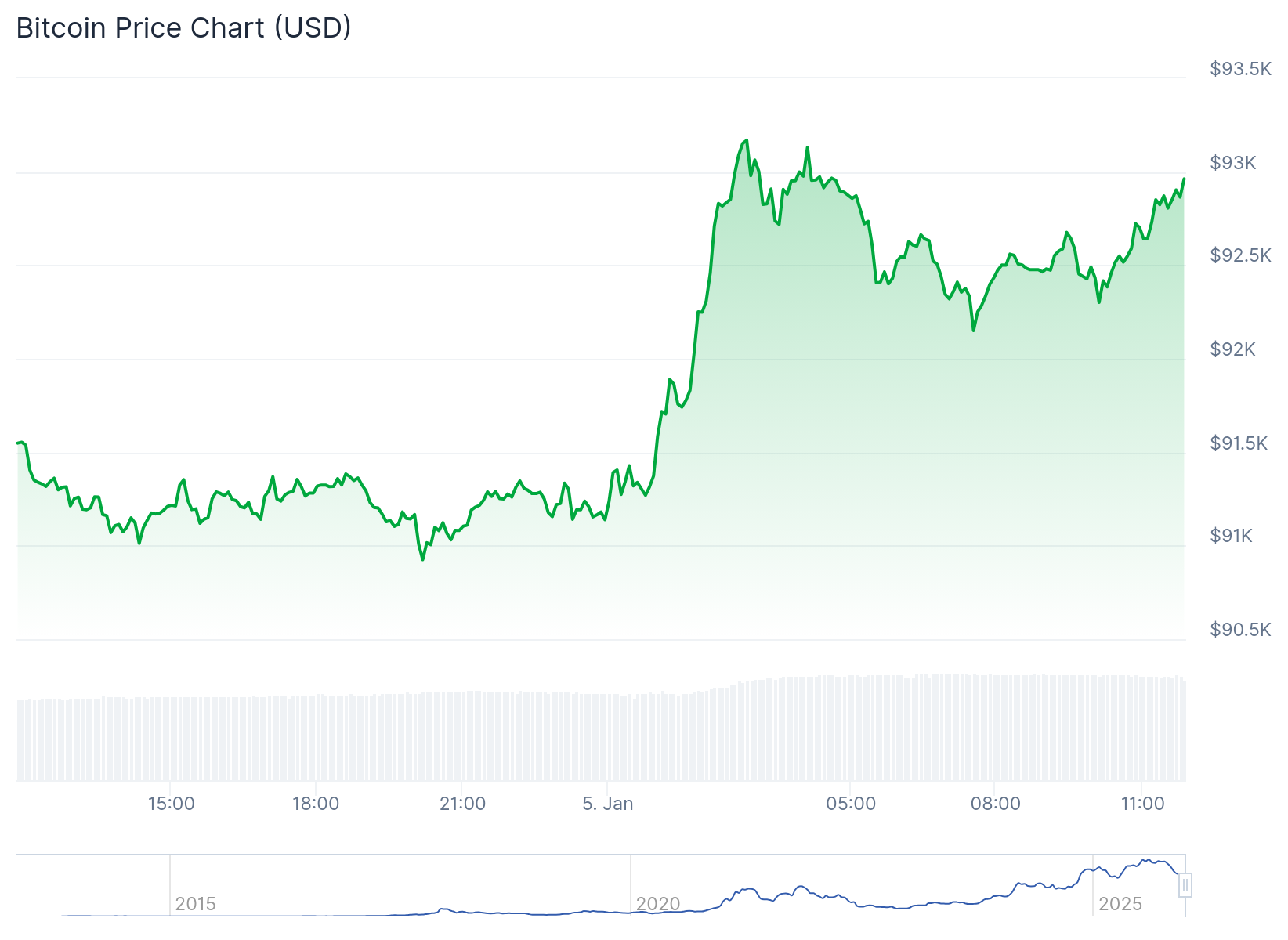Click the 2020 marker in the navigator

coord(658,904)
